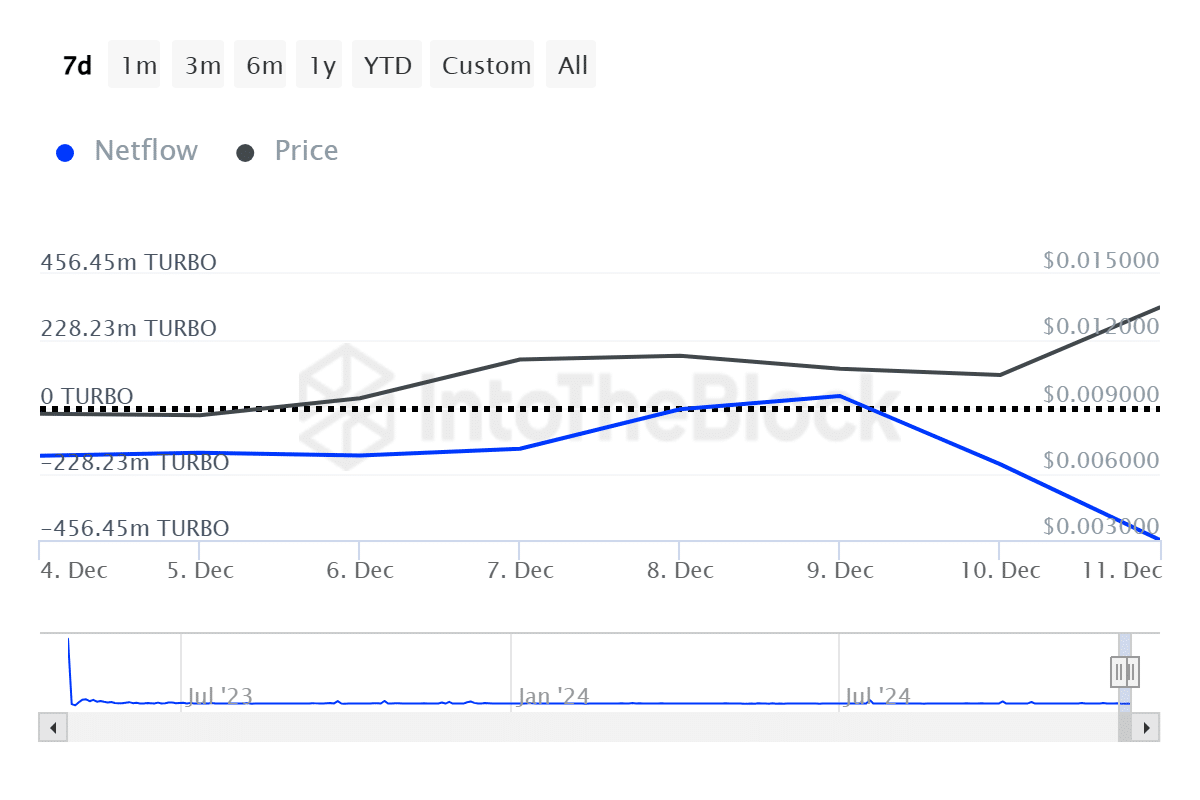Click the navigator range grabber handle icon

(1124, 672)
